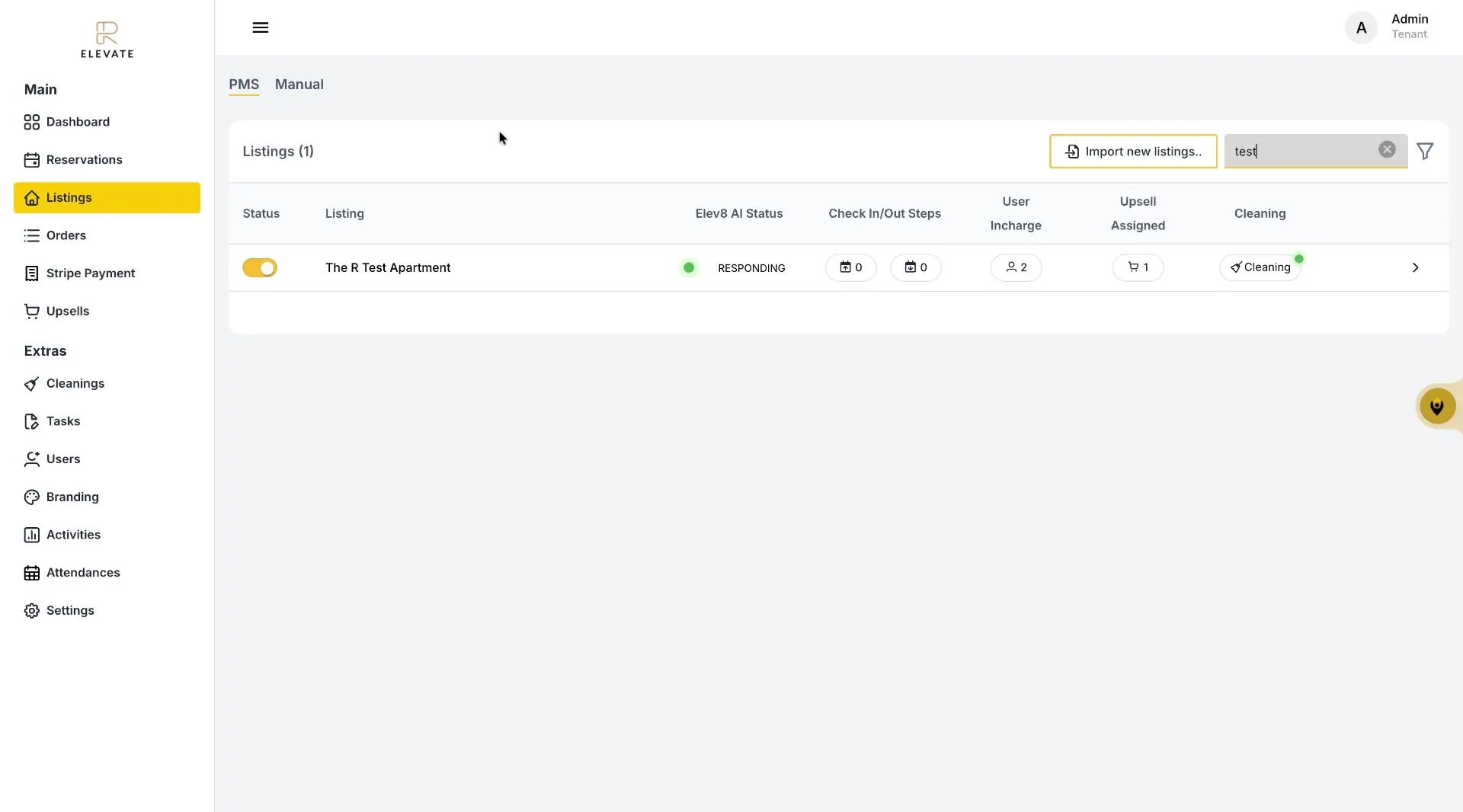Toggle The R Test Apartment status off
Screen dimensions: 1463x812
click(260, 267)
